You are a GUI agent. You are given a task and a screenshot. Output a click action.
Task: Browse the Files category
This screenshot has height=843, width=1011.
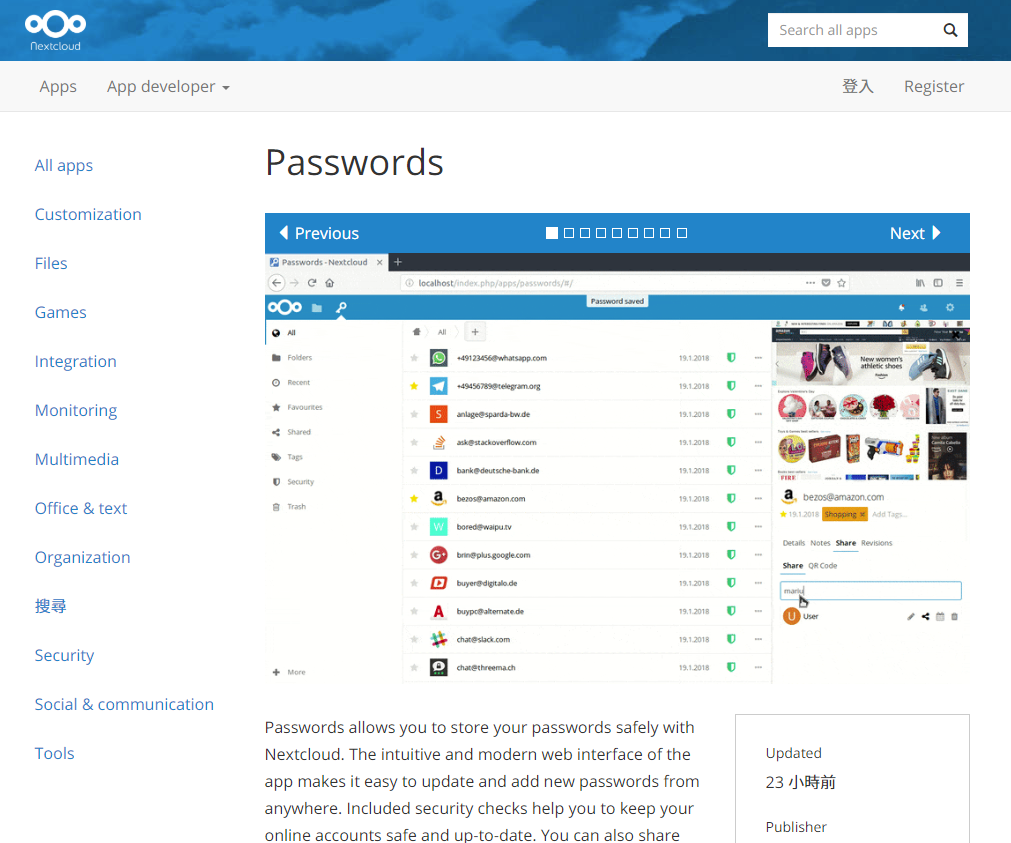click(x=51, y=263)
